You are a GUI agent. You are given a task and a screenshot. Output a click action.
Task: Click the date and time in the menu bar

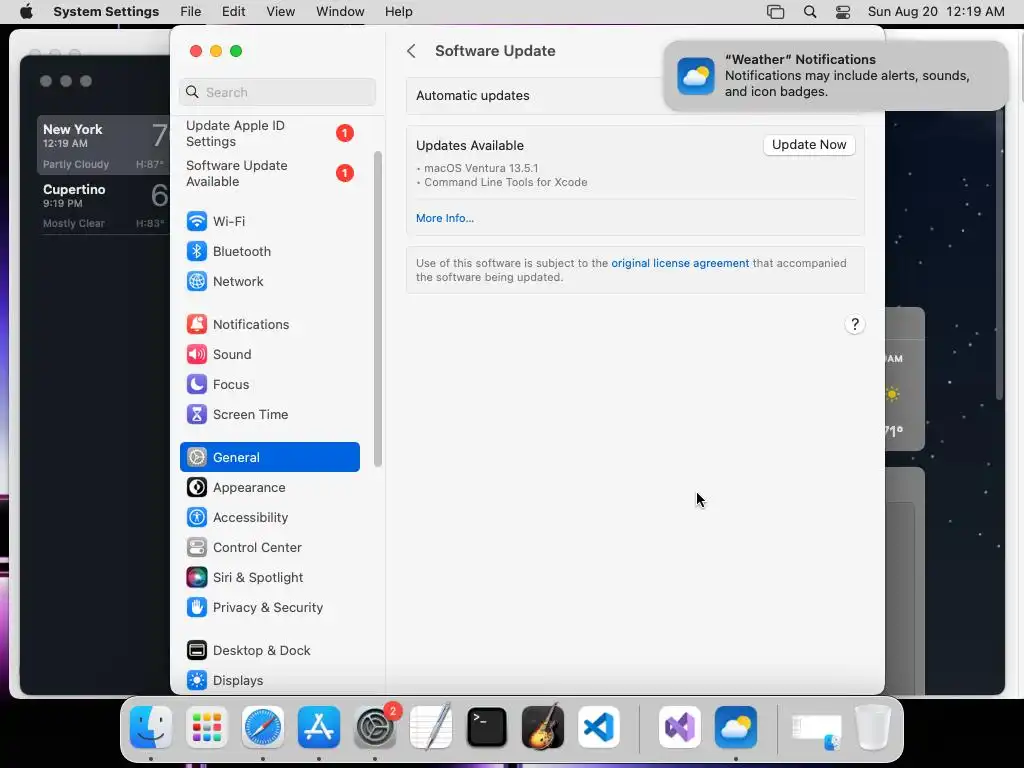point(936,12)
